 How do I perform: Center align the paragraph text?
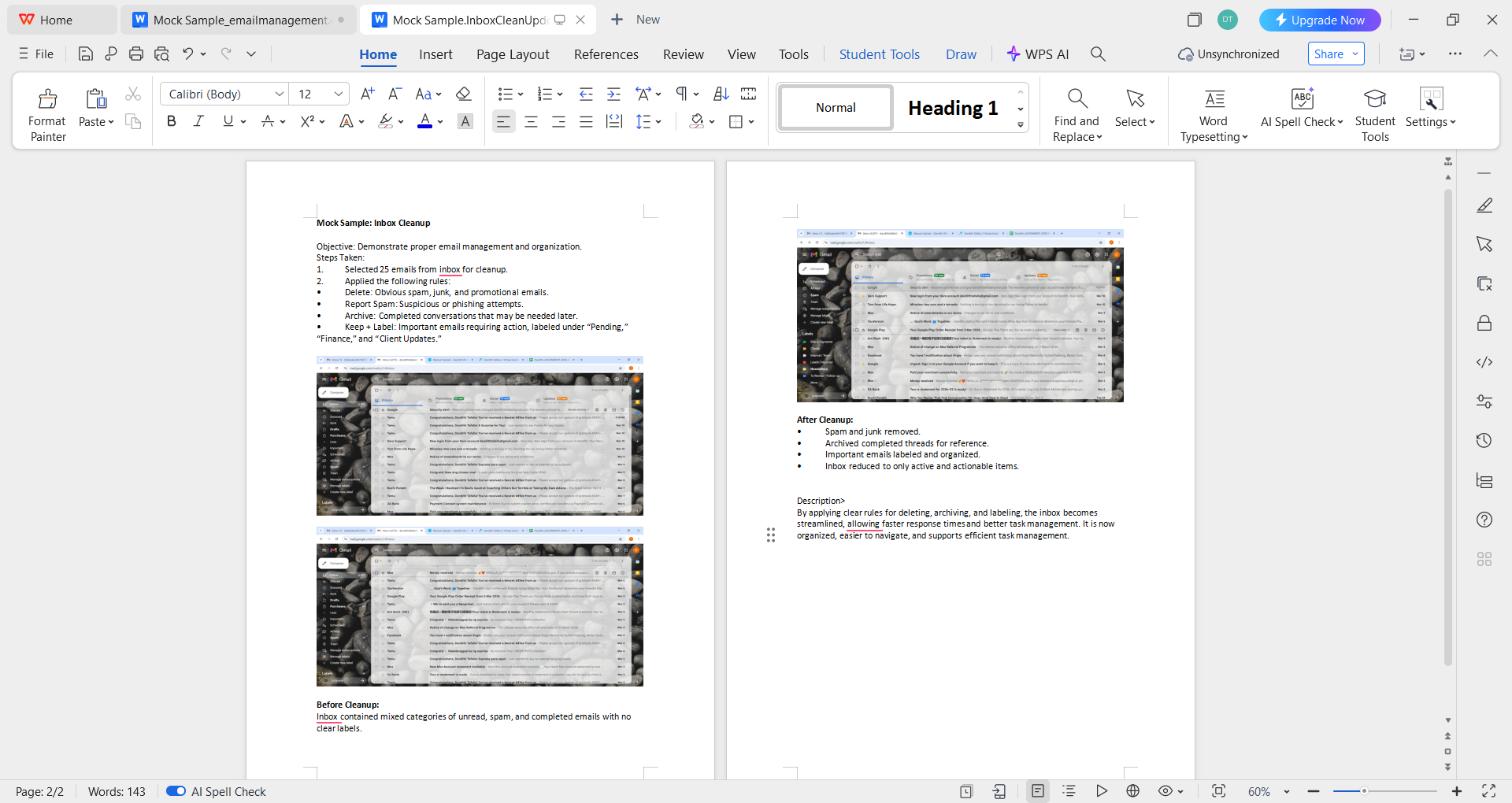pyautogui.click(x=531, y=121)
